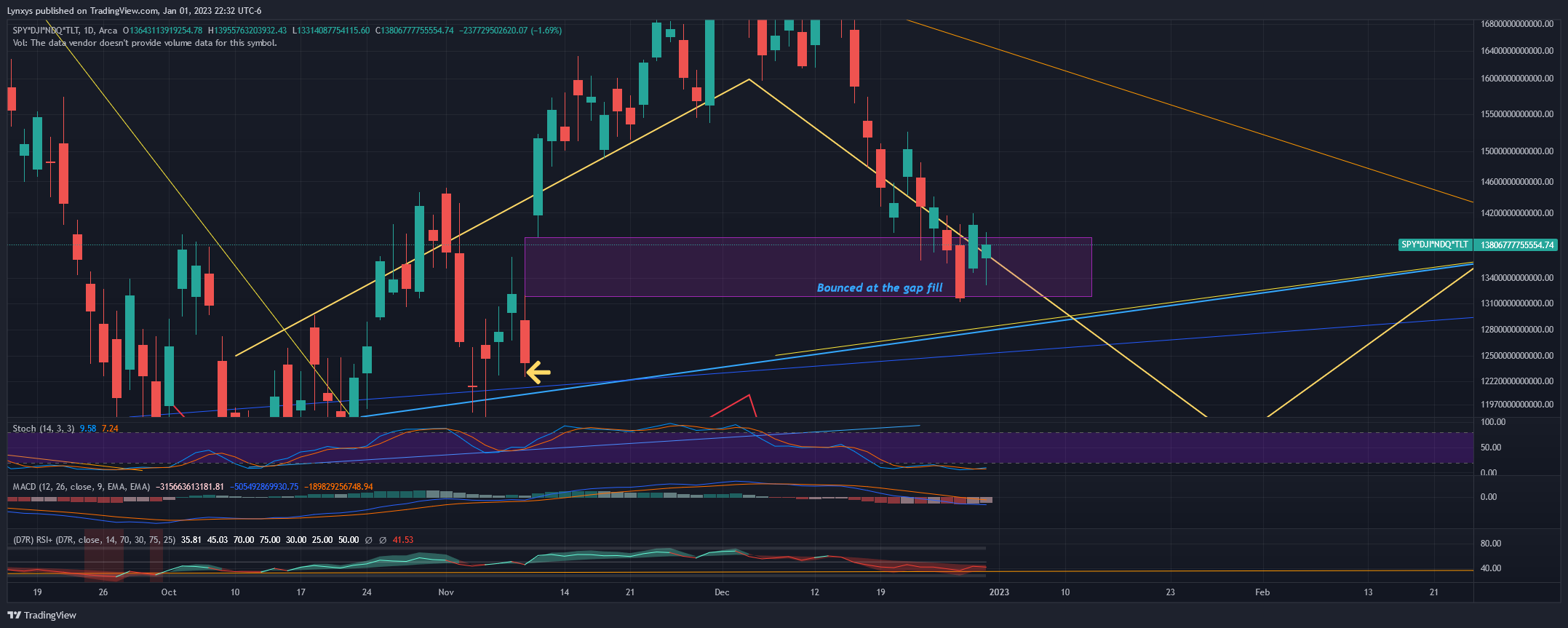
Task: Click the 26 date label on the time axis
Action: [x=103, y=592]
